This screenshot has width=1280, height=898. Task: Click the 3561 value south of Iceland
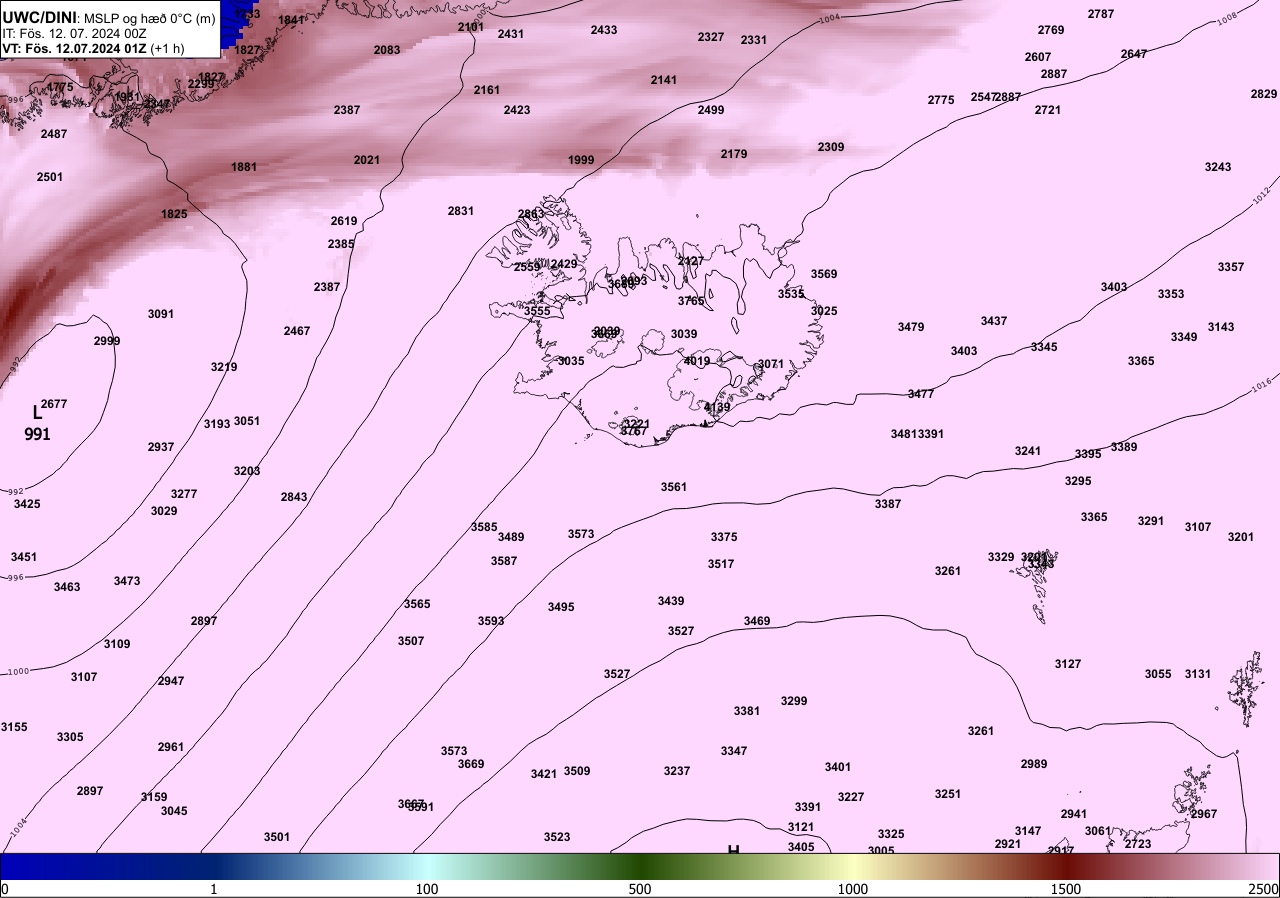tap(674, 487)
